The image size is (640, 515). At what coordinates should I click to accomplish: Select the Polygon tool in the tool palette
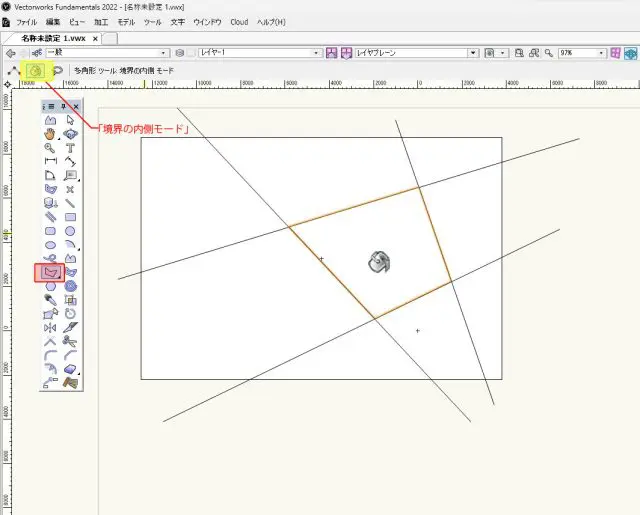click(x=50, y=272)
